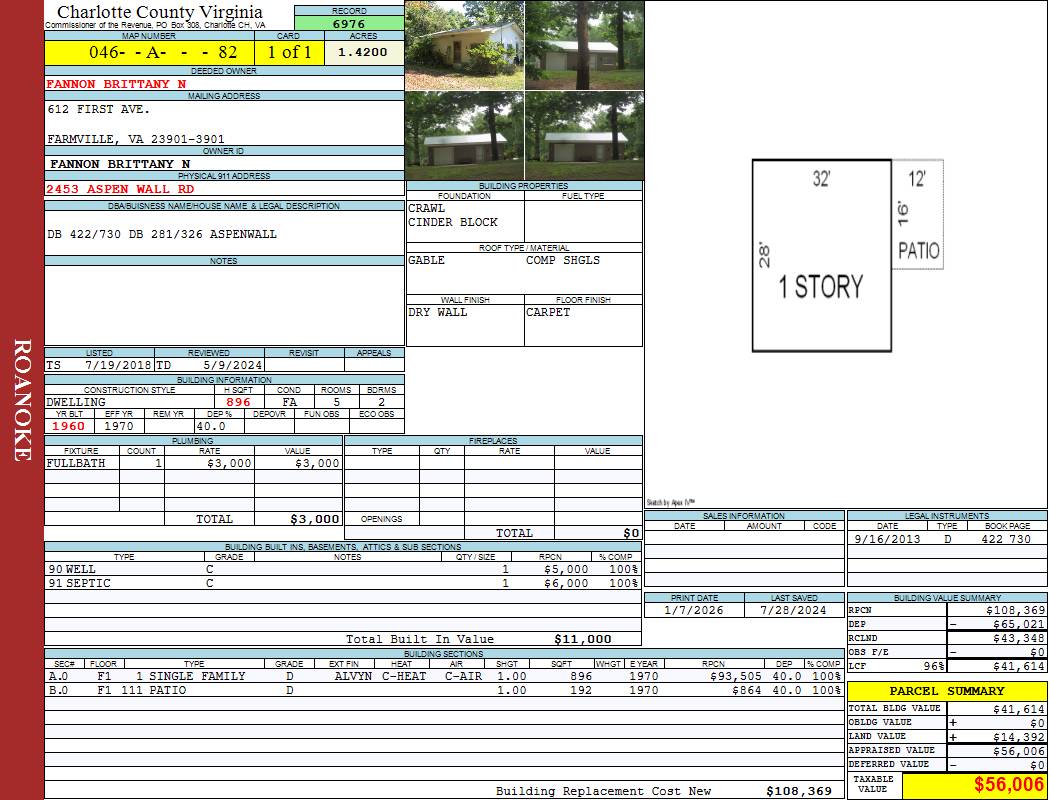Select legal instrument book page 422 730

(x=1005, y=539)
